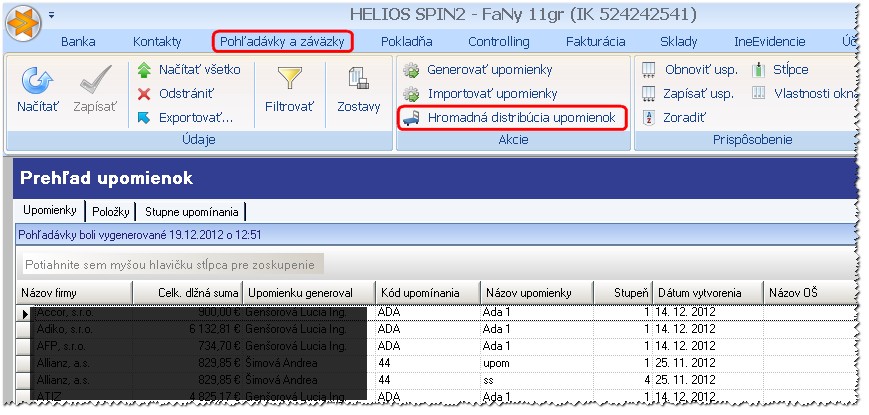
Task: Open the Kontakty menu
Action: [157, 42]
